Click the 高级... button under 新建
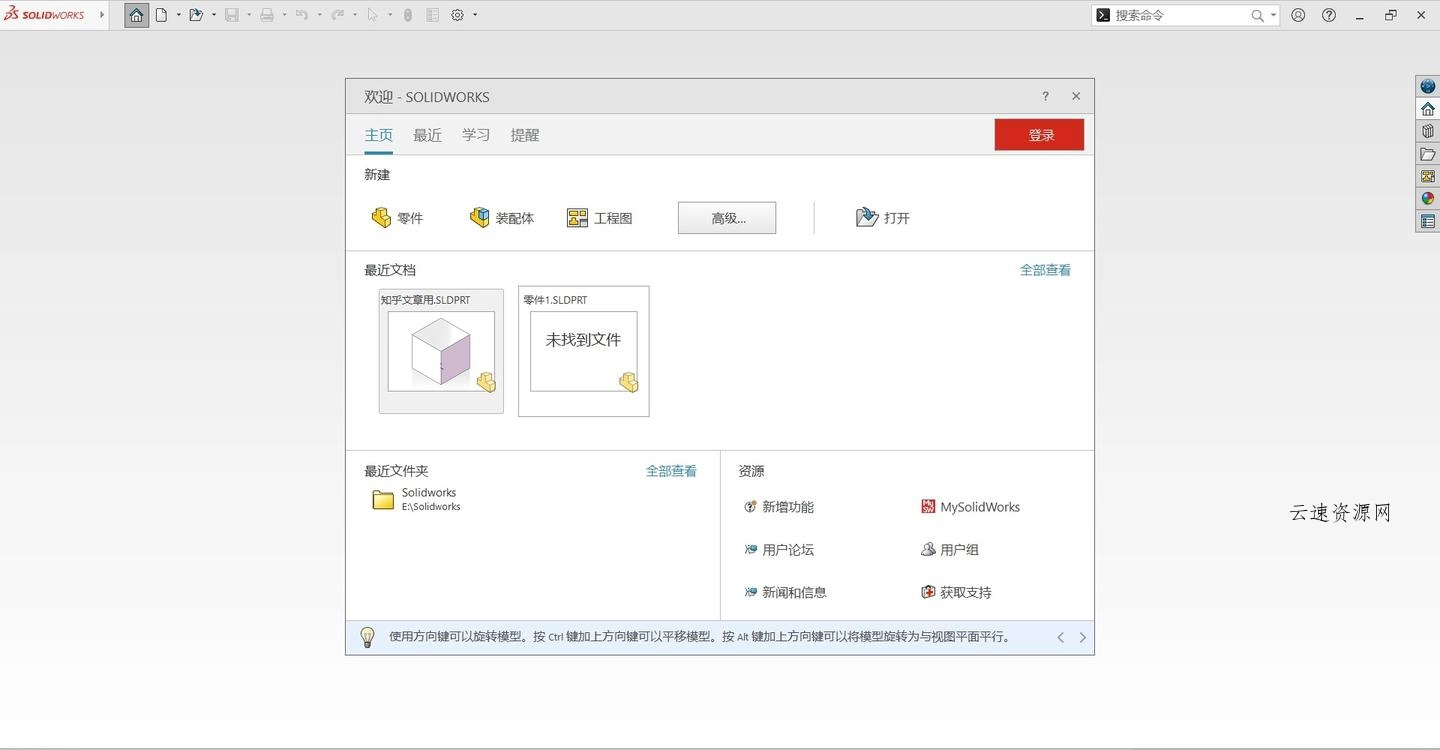Viewport: 1440px width, 750px height. point(726,217)
